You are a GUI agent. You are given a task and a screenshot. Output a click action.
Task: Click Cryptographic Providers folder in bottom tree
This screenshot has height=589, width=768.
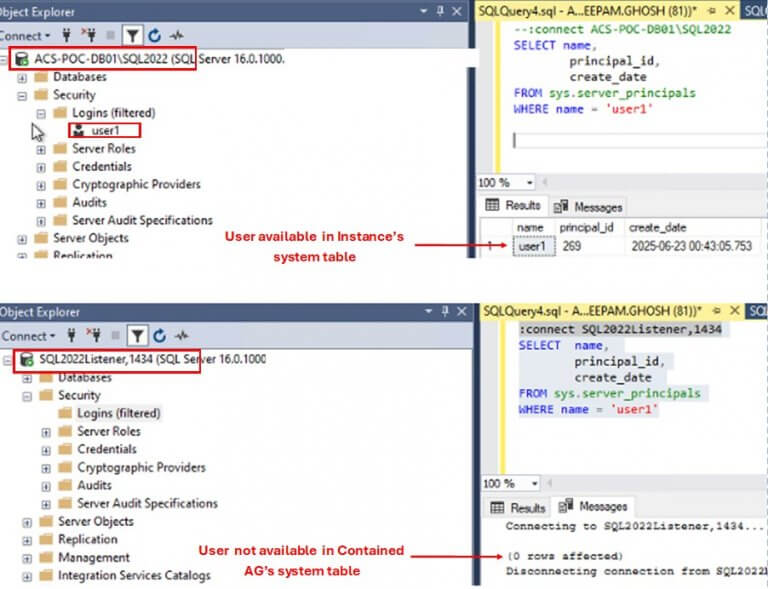click(x=141, y=467)
